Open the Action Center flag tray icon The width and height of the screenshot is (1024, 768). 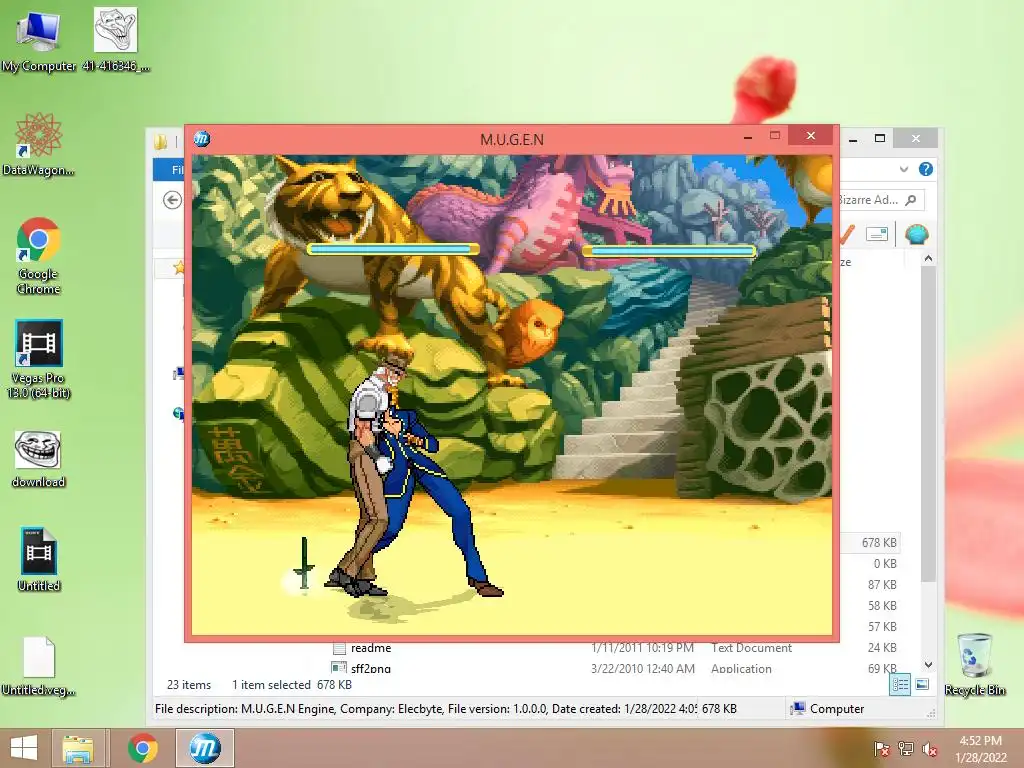[x=881, y=749]
